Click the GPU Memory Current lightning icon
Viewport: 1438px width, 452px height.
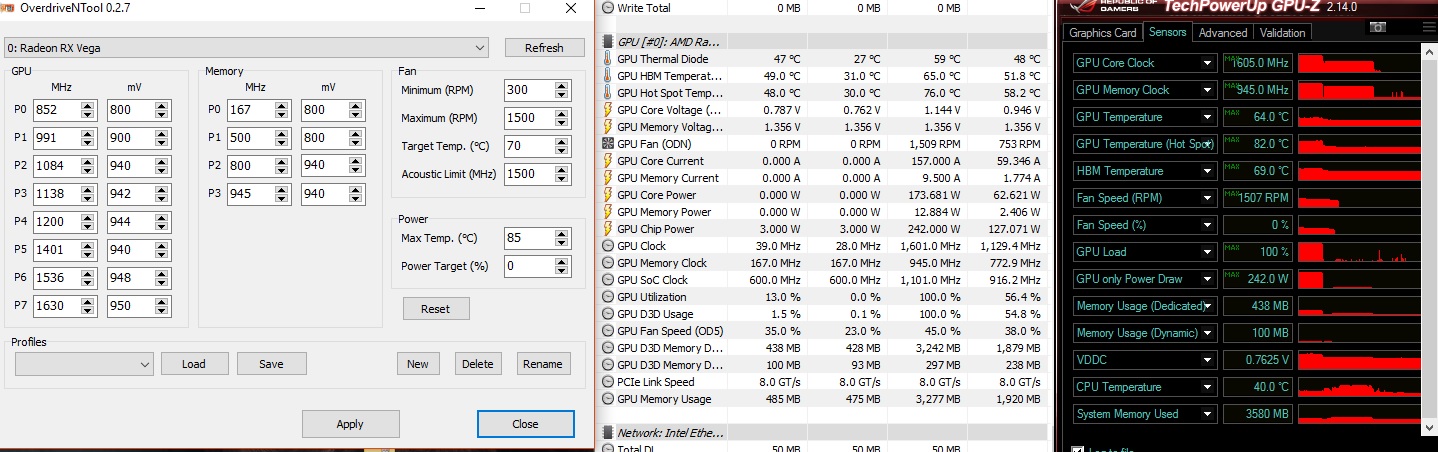(x=608, y=178)
